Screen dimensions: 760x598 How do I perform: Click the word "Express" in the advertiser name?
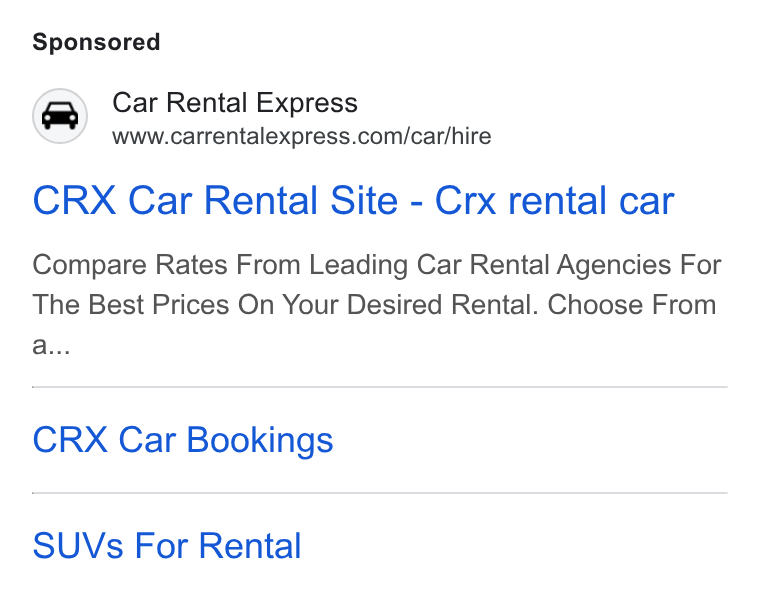307,103
